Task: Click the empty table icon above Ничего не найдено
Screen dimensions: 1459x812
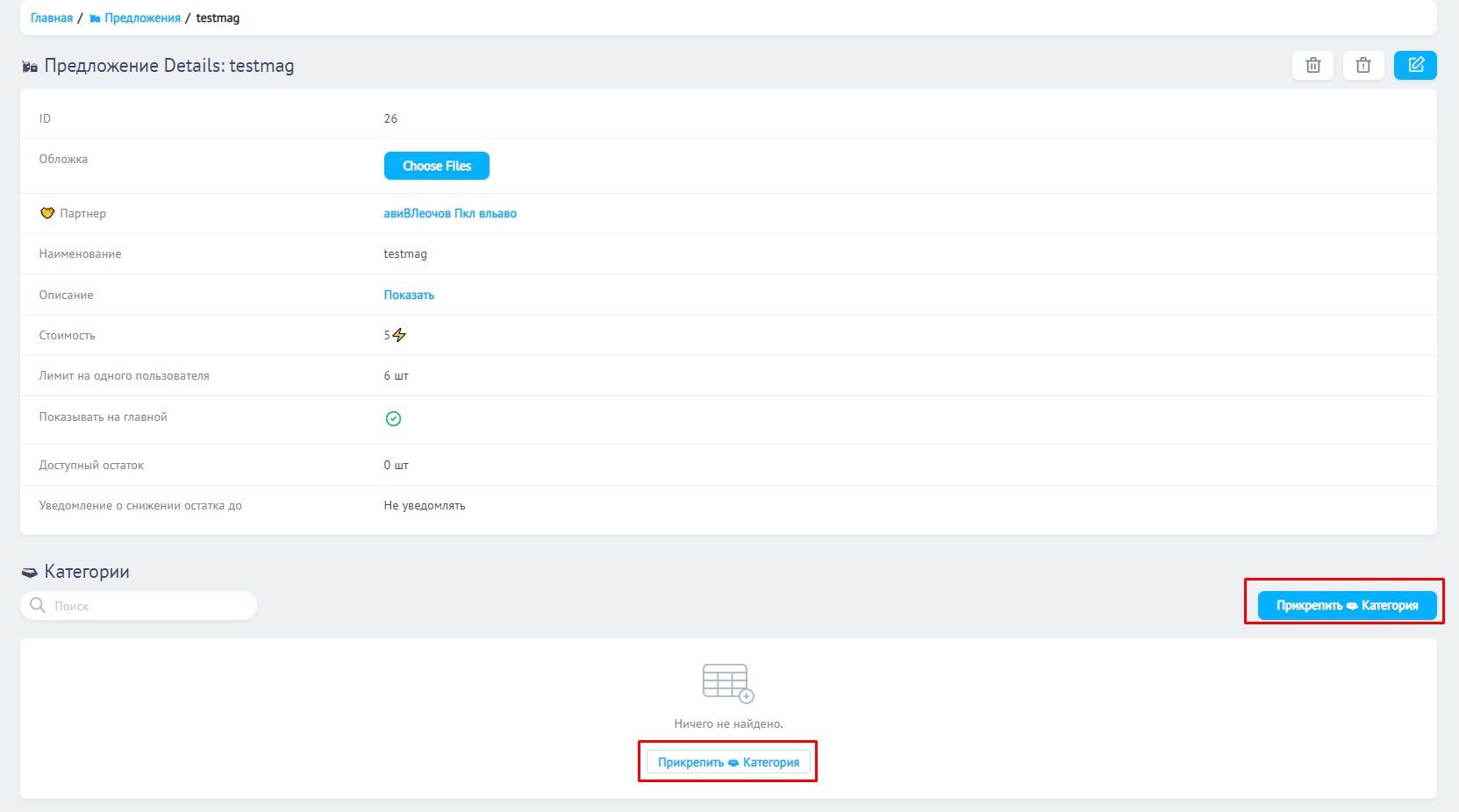Action: click(727, 683)
